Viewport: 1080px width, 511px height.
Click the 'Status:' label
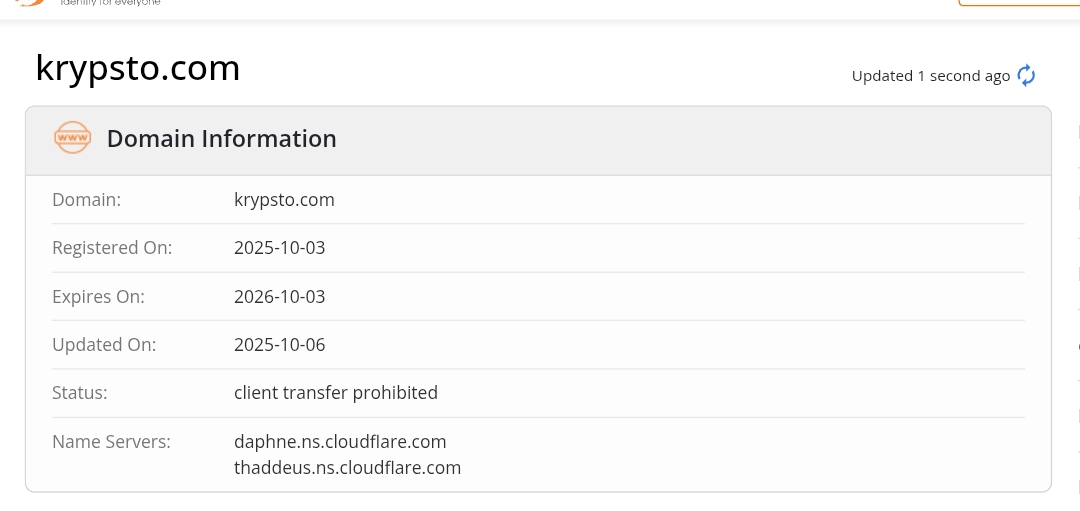[x=79, y=393]
